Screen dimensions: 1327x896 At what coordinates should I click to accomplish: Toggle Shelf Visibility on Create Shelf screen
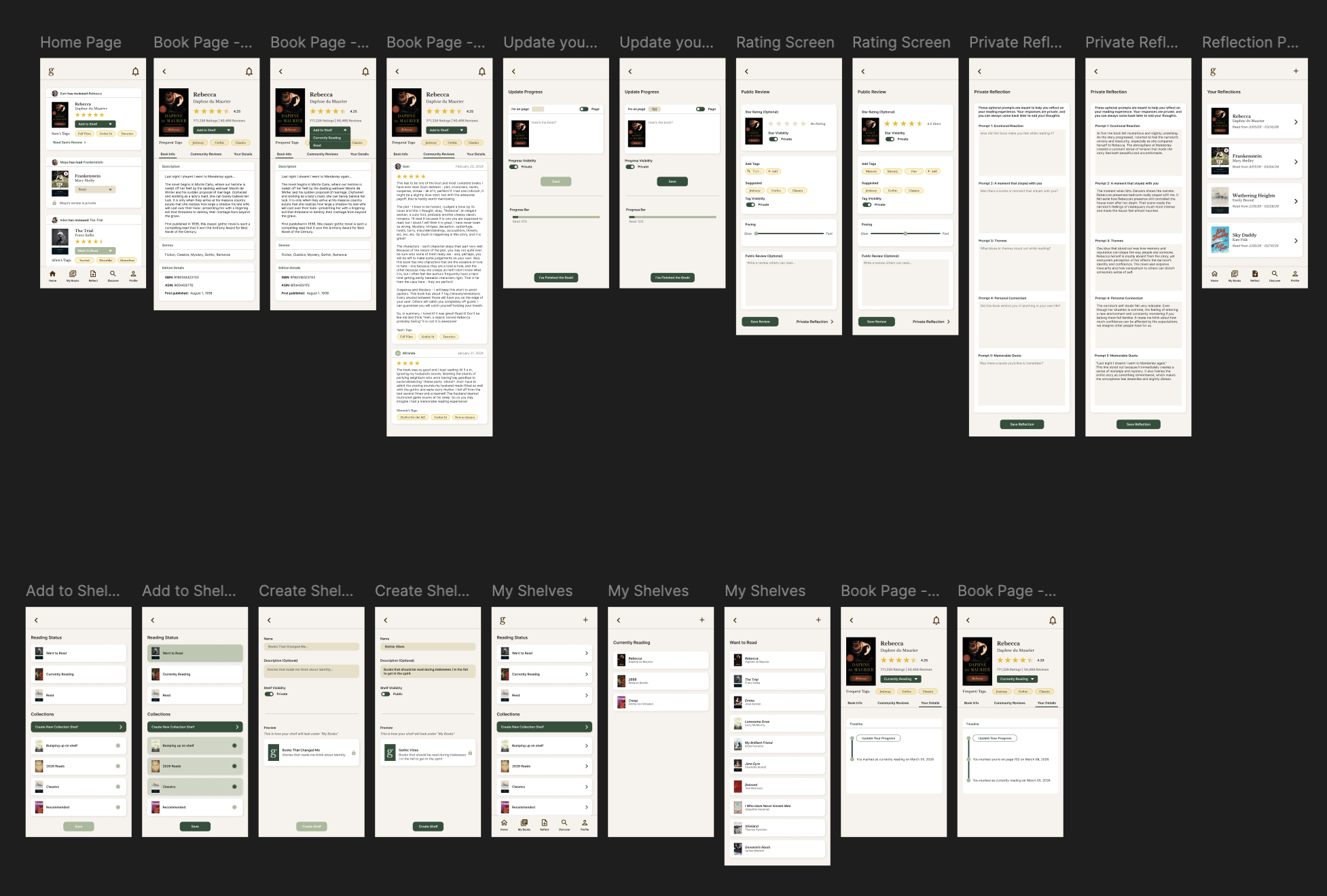pyautogui.click(x=270, y=694)
